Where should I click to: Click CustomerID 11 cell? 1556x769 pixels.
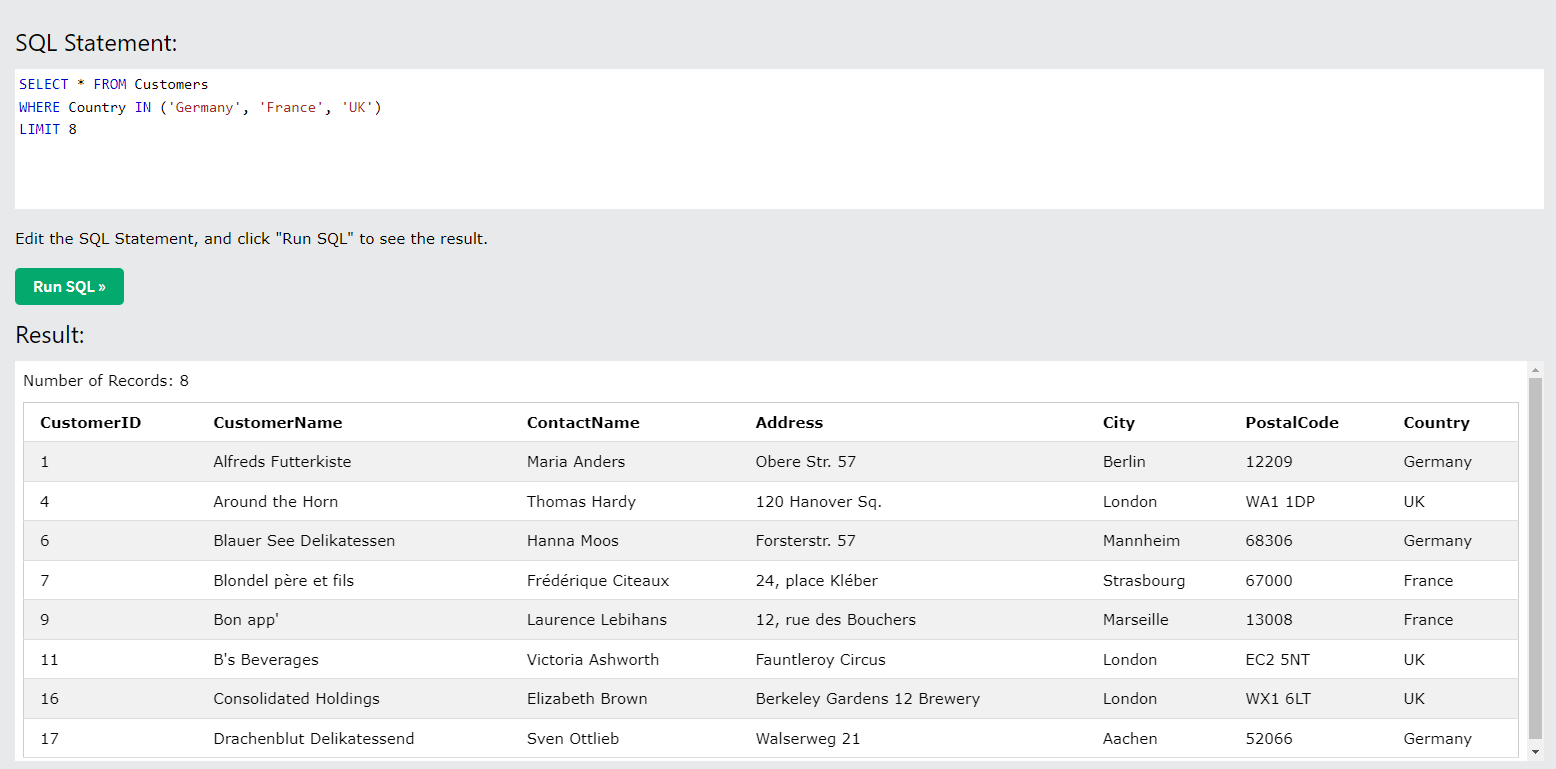coord(49,659)
